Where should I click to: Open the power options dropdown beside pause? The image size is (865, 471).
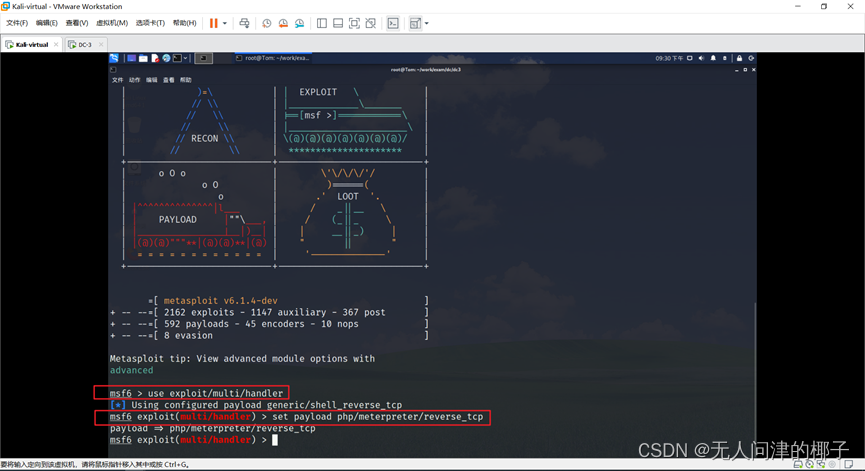(x=225, y=23)
